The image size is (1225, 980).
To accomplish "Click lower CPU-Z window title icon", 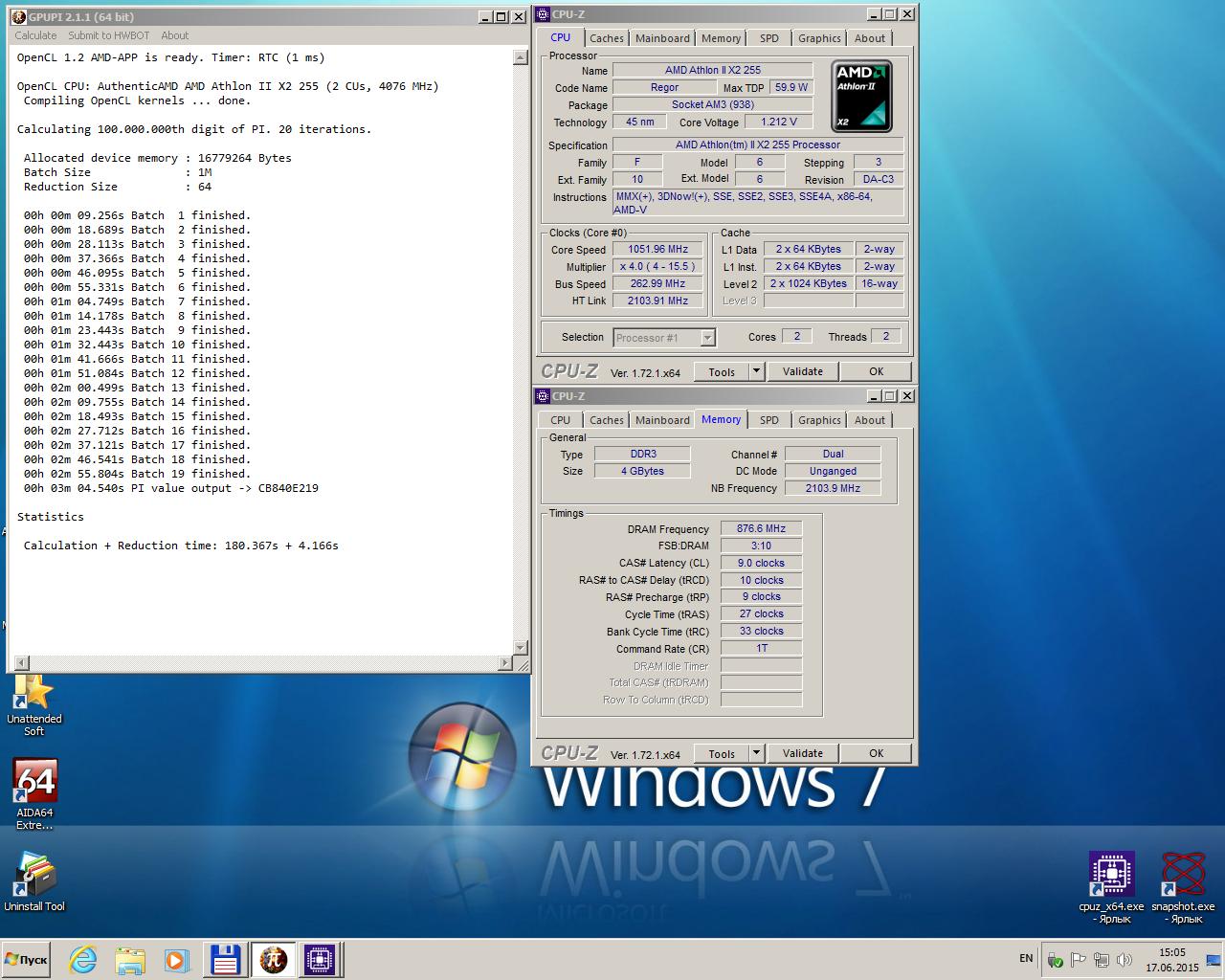I will click(x=543, y=396).
